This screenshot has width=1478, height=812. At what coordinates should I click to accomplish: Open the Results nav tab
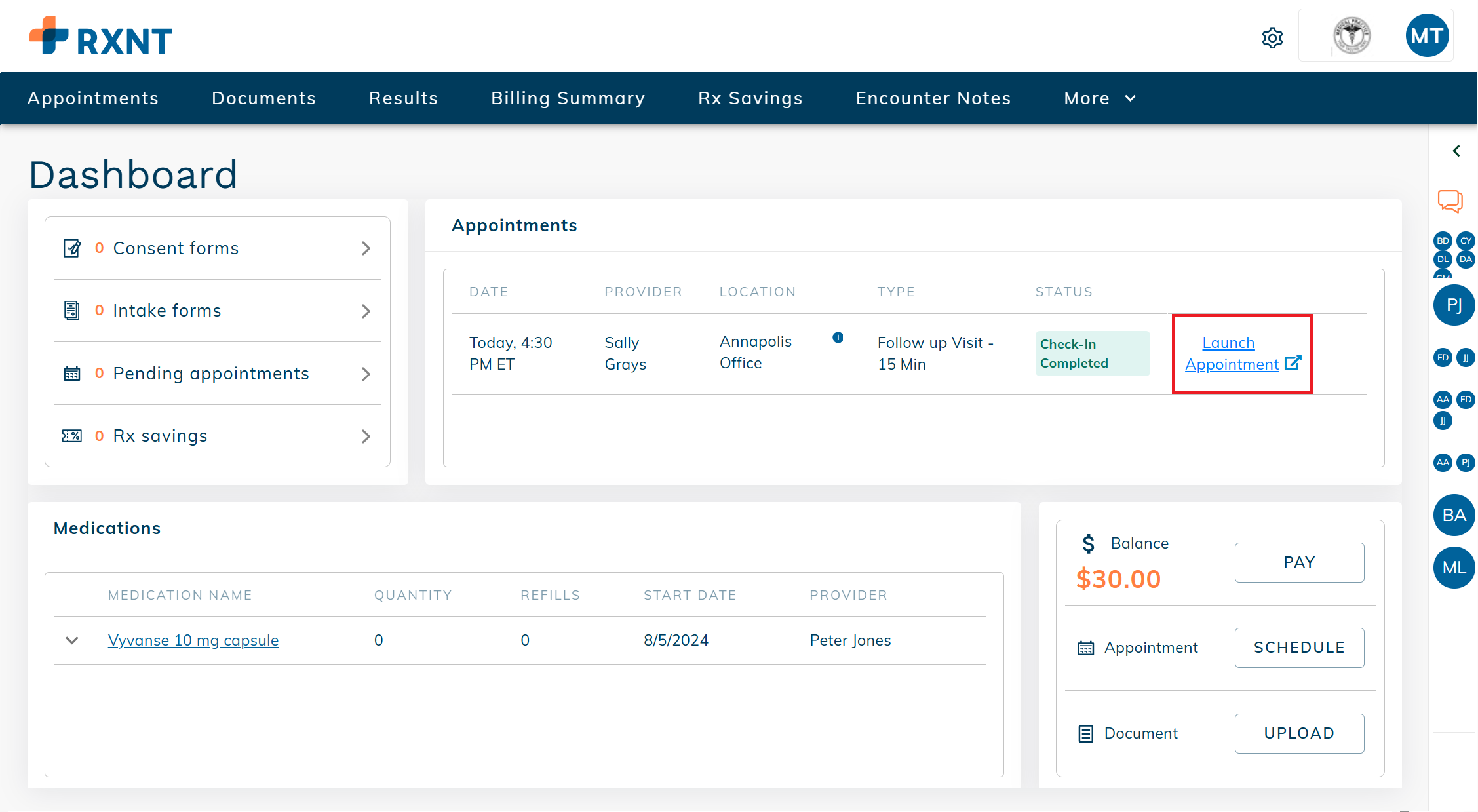pos(403,98)
